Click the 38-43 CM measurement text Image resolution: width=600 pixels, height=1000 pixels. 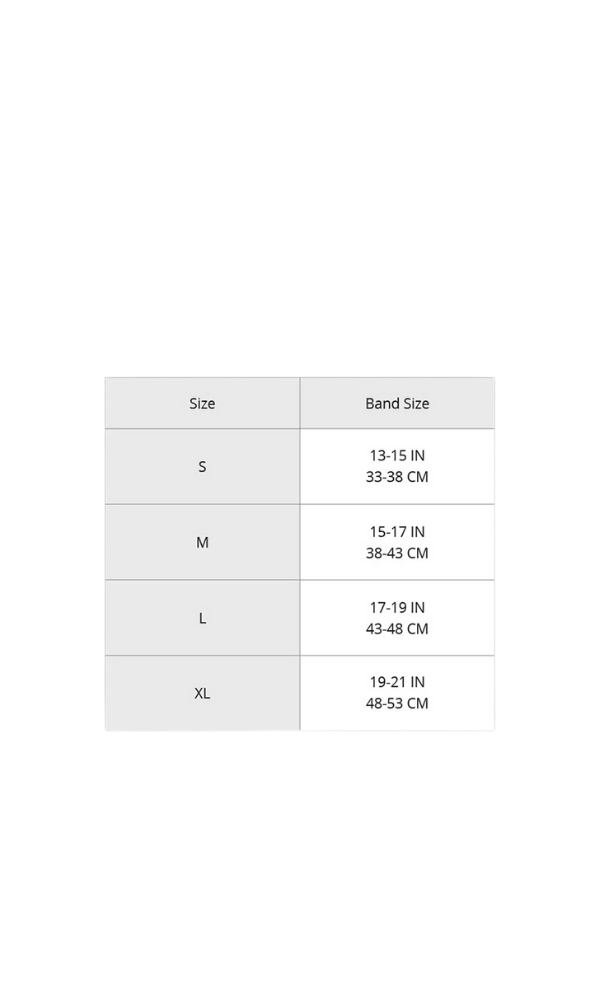(x=397, y=553)
